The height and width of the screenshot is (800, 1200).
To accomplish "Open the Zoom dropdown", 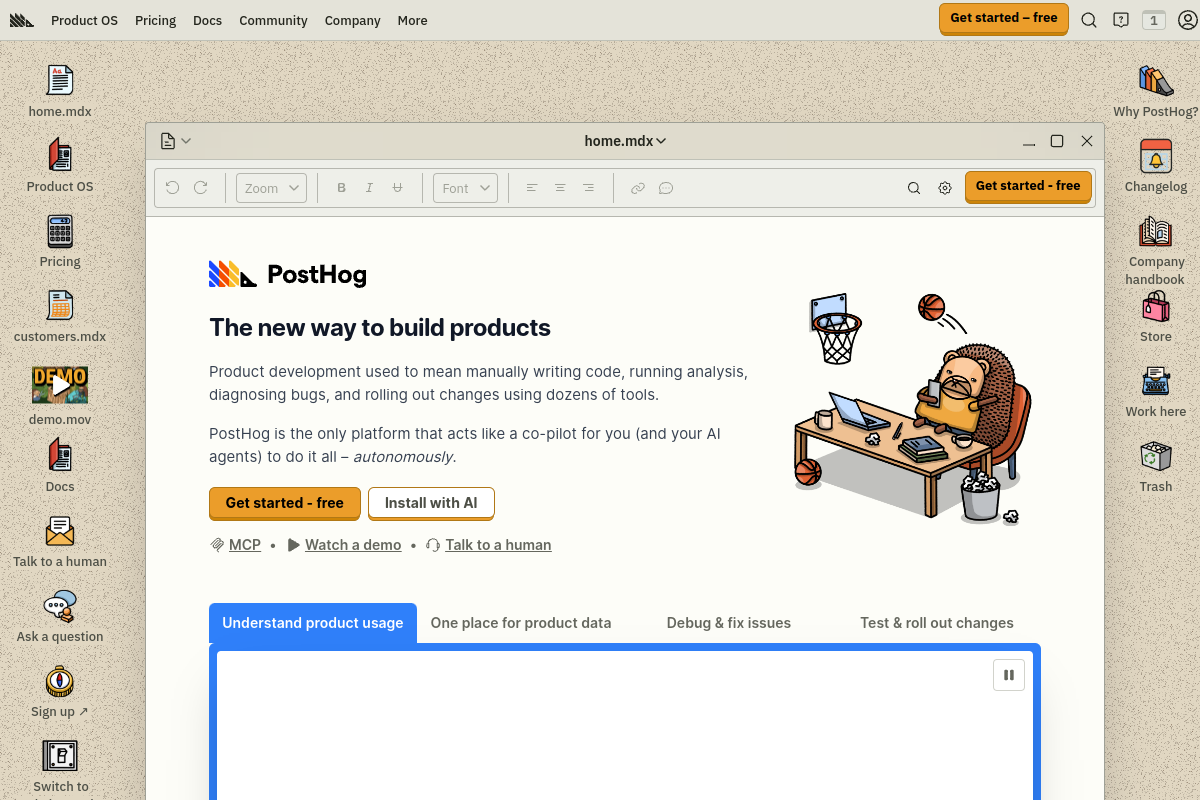I will [271, 188].
